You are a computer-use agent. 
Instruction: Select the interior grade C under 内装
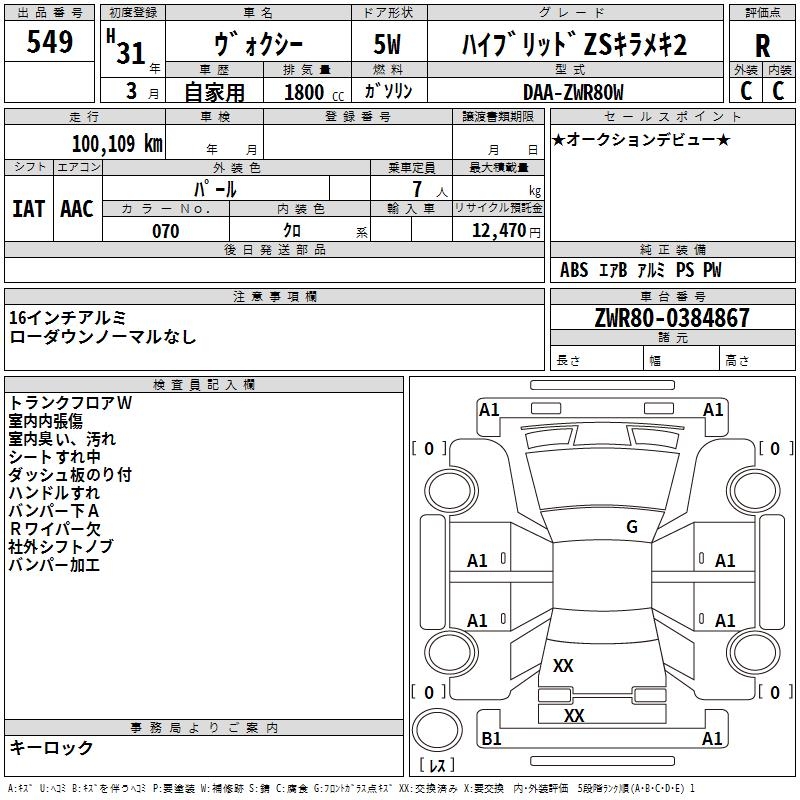click(x=779, y=90)
